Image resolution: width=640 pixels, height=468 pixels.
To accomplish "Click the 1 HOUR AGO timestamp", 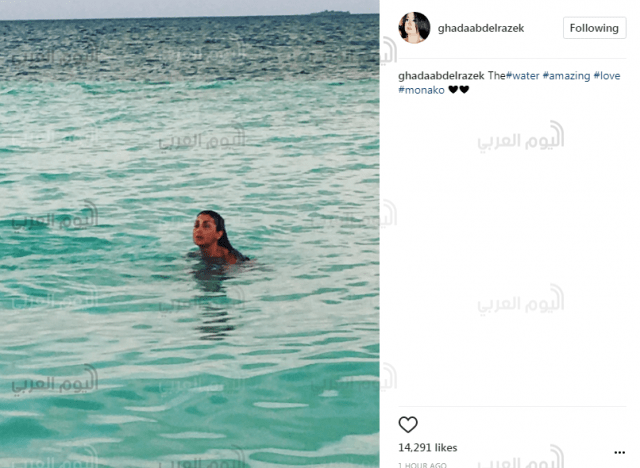I will pyautogui.click(x=422, y=465).
